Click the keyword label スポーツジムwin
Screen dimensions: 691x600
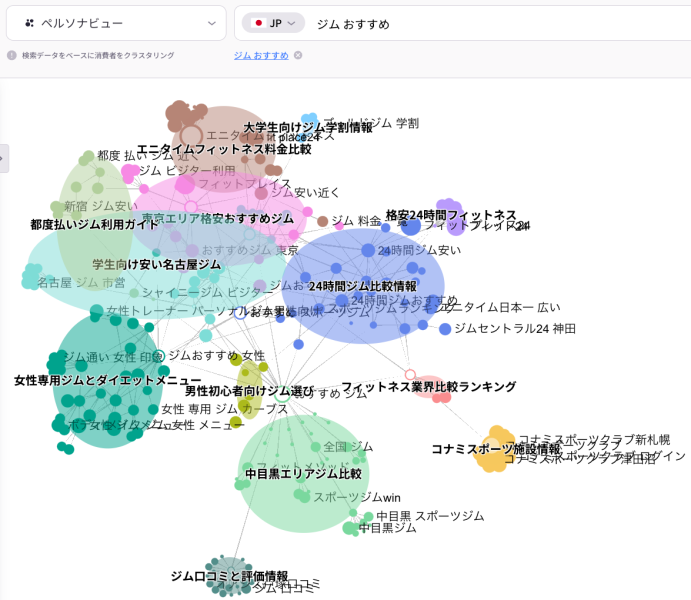coord(357,497)
